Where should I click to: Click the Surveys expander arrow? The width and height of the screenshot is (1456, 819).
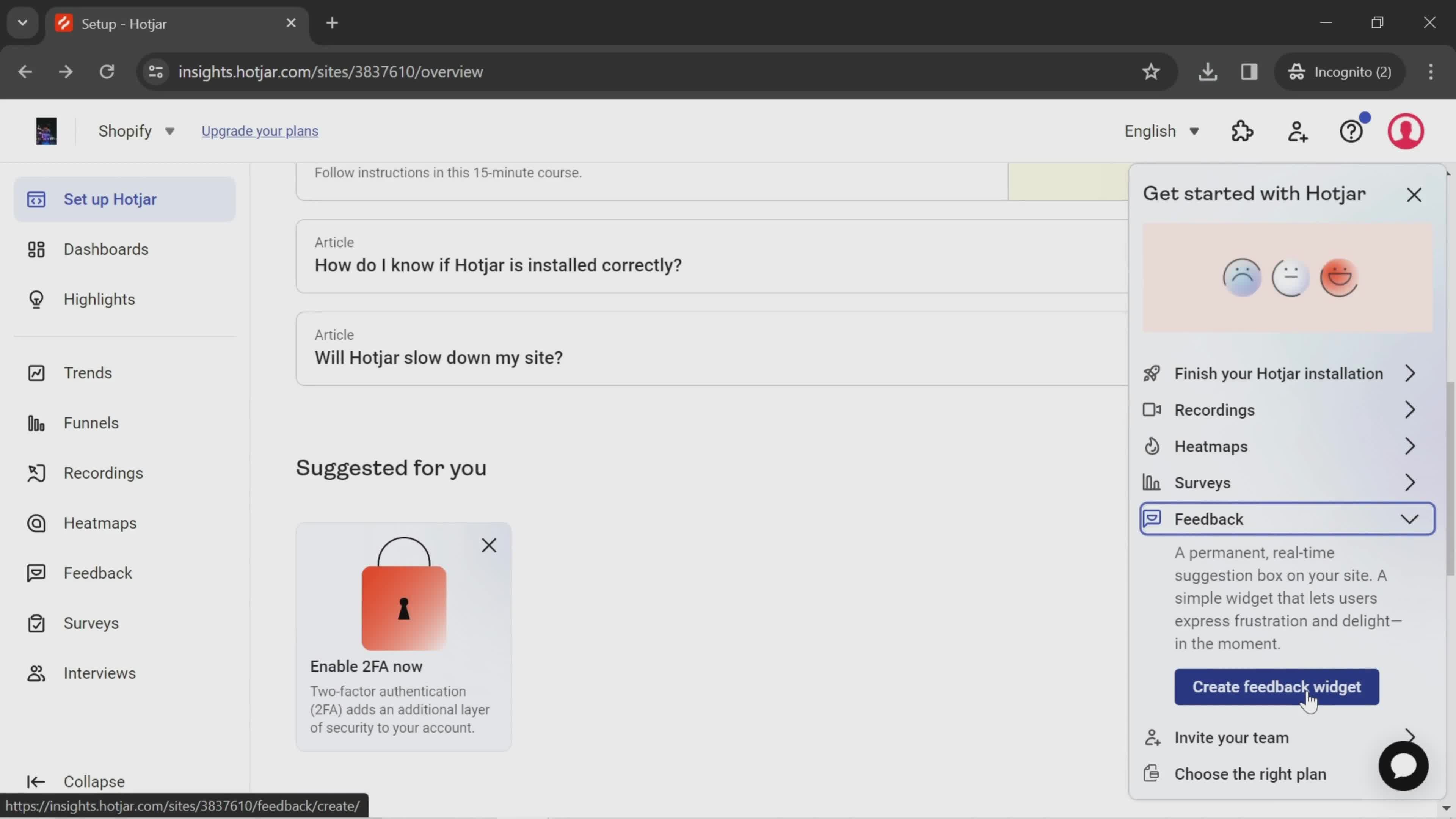click(1411, 482)
